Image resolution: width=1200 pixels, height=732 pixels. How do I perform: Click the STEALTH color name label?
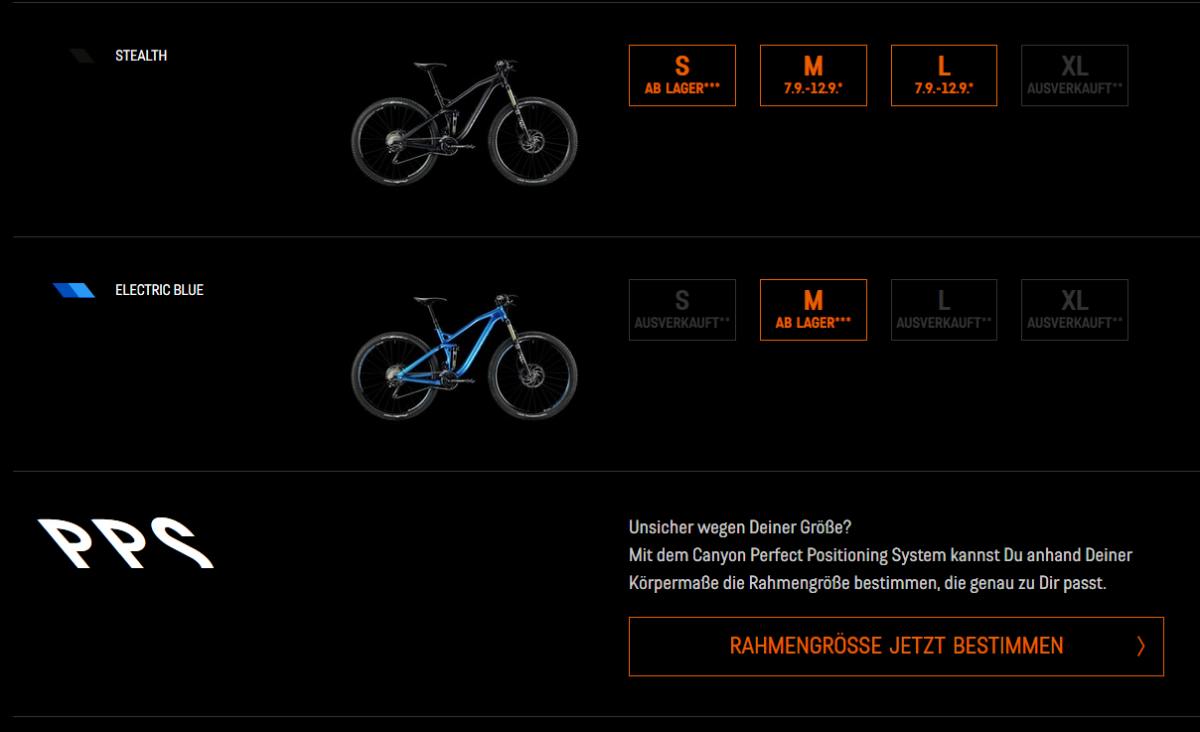(141, 56)
